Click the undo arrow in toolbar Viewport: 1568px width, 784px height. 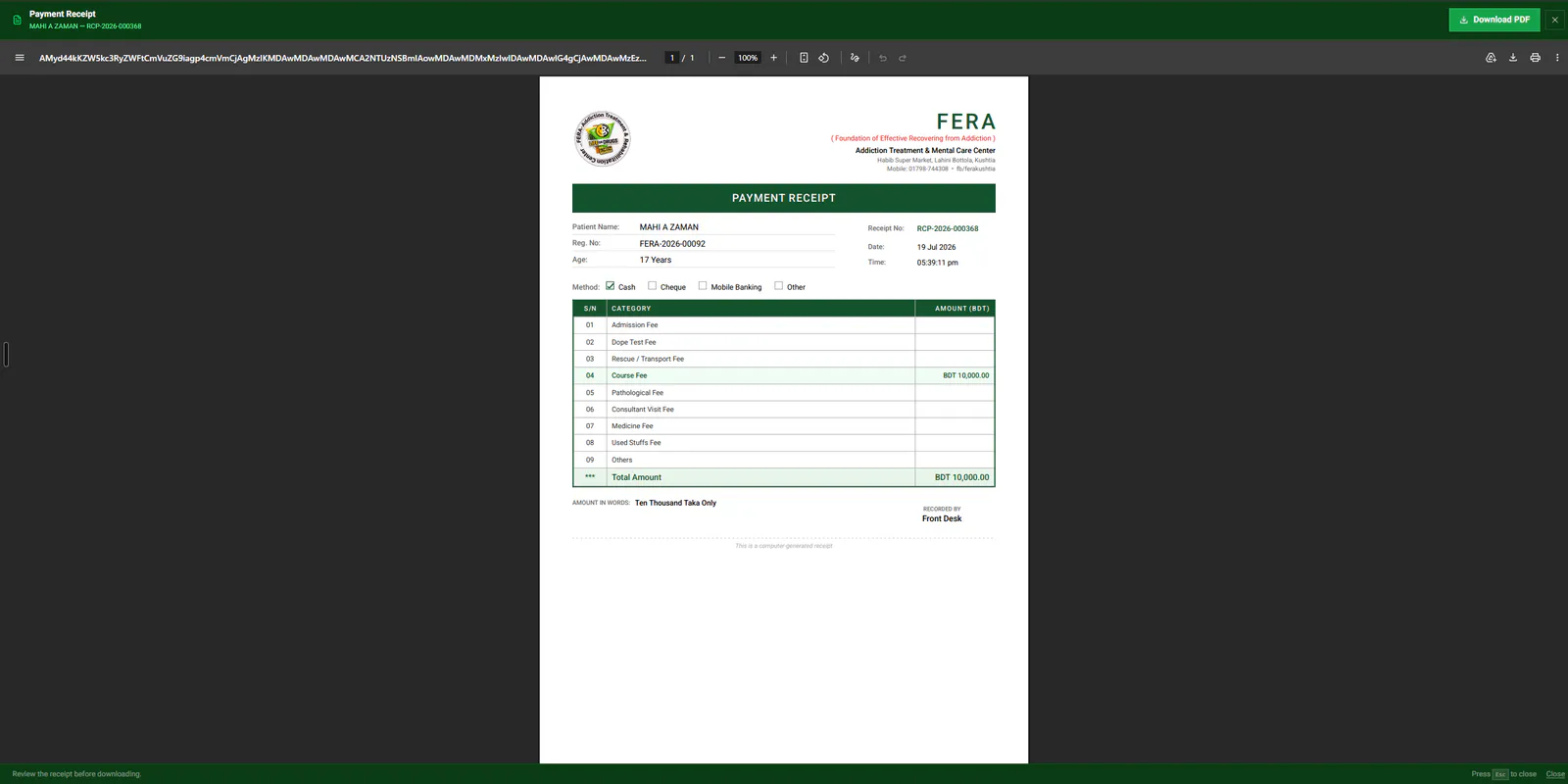[x=883, y=58]
